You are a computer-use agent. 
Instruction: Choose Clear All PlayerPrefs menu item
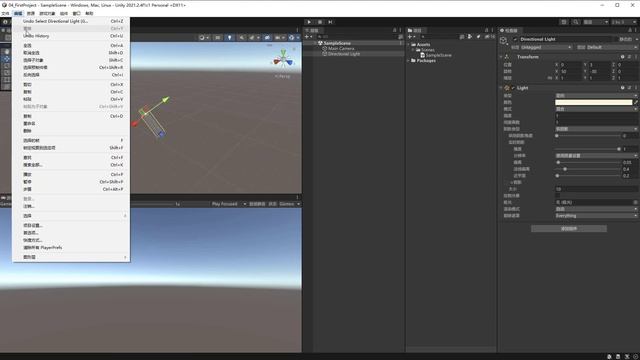(x=71, y=248)
